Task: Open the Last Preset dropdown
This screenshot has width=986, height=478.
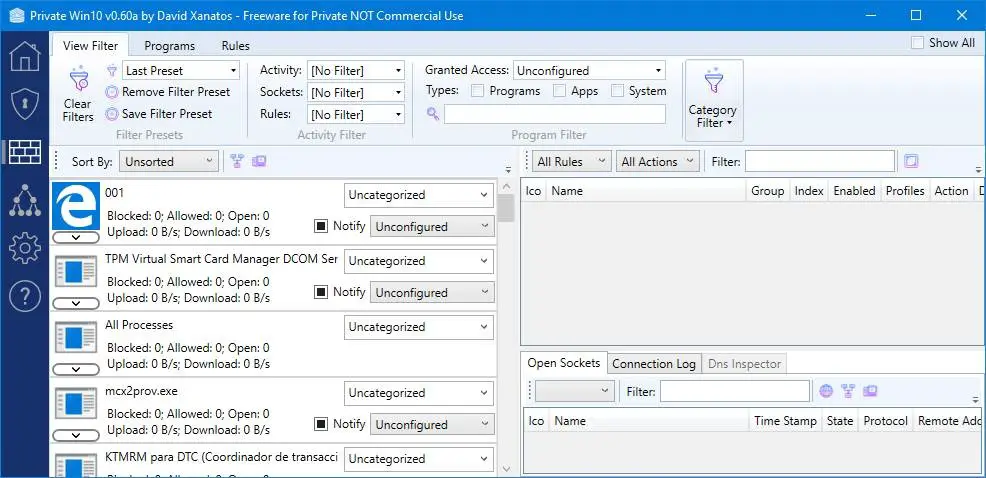Action: coord(181,70)
